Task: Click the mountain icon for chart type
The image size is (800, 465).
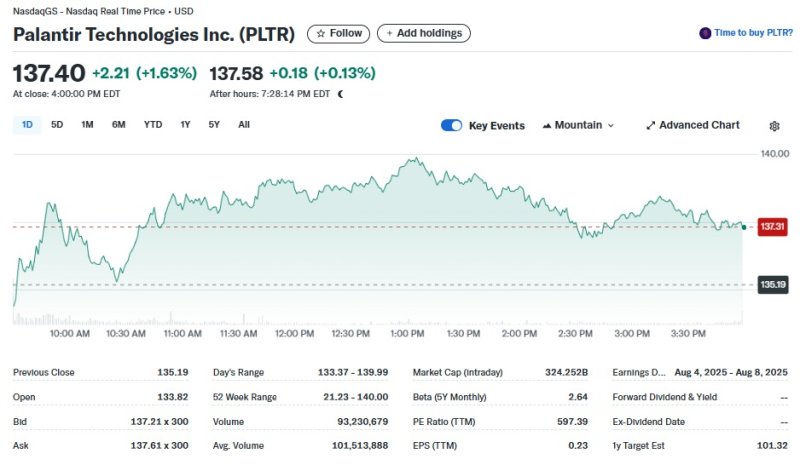Action: (x=547, y=126)
